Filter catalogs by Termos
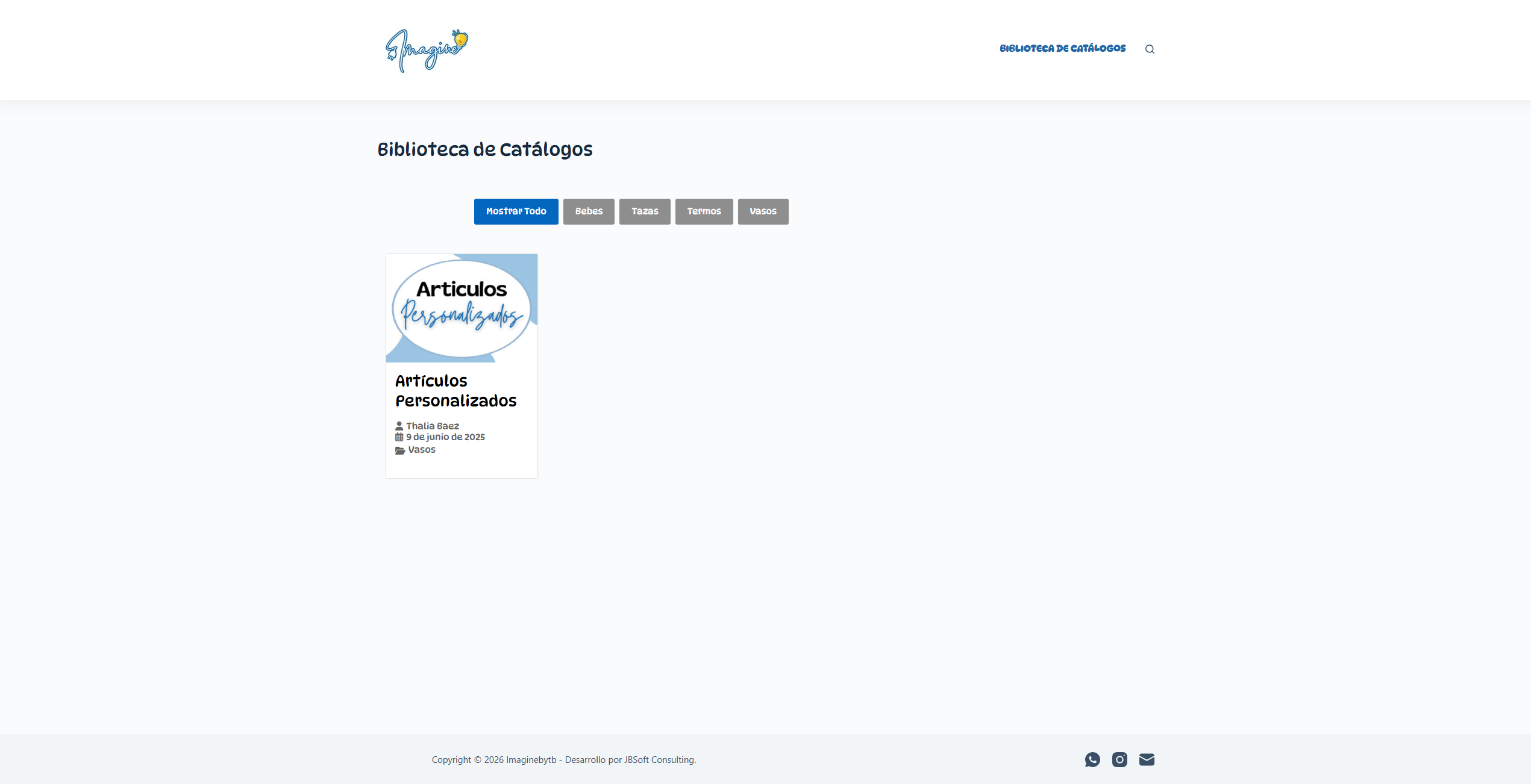The width and height of the screenshot is (1531, 784). tap(703, 211)
